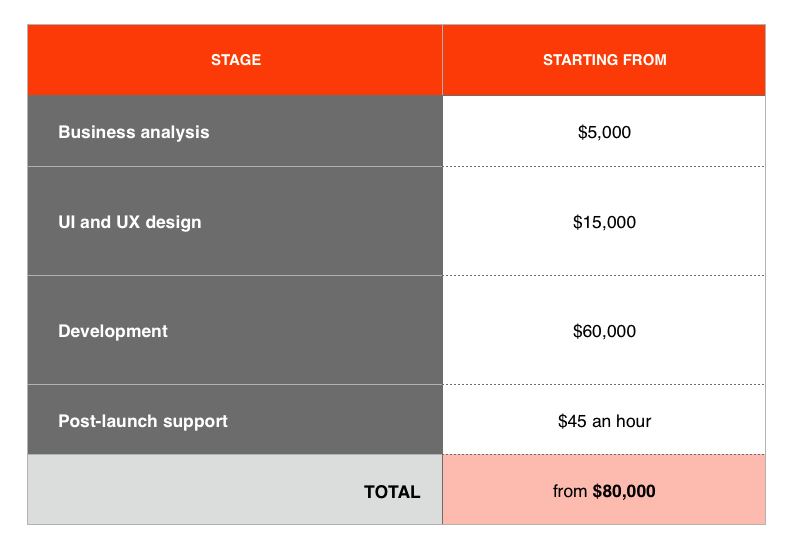The height and width of the screenshot is (552, 795).
Task: Click the $45 an hour value
Action: (x=604, y=421)
